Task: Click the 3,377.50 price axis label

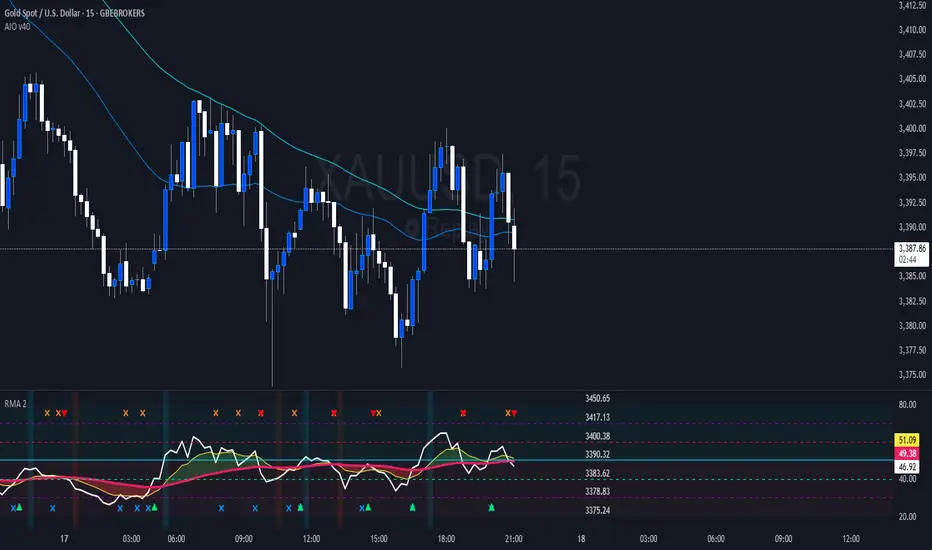Action: tap(912, 350)
